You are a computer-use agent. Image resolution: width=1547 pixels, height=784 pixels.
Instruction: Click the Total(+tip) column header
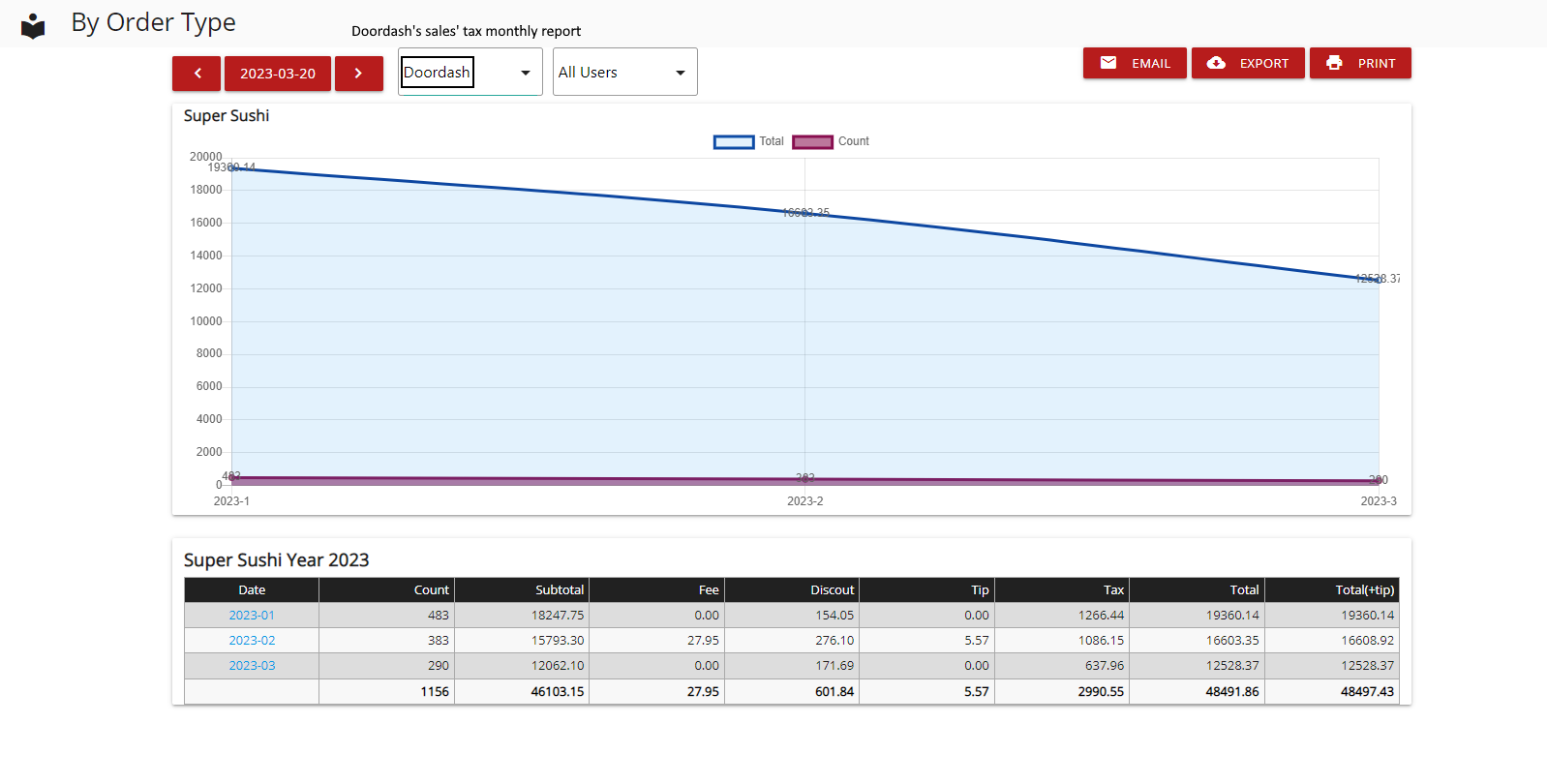click(1364, 590)
